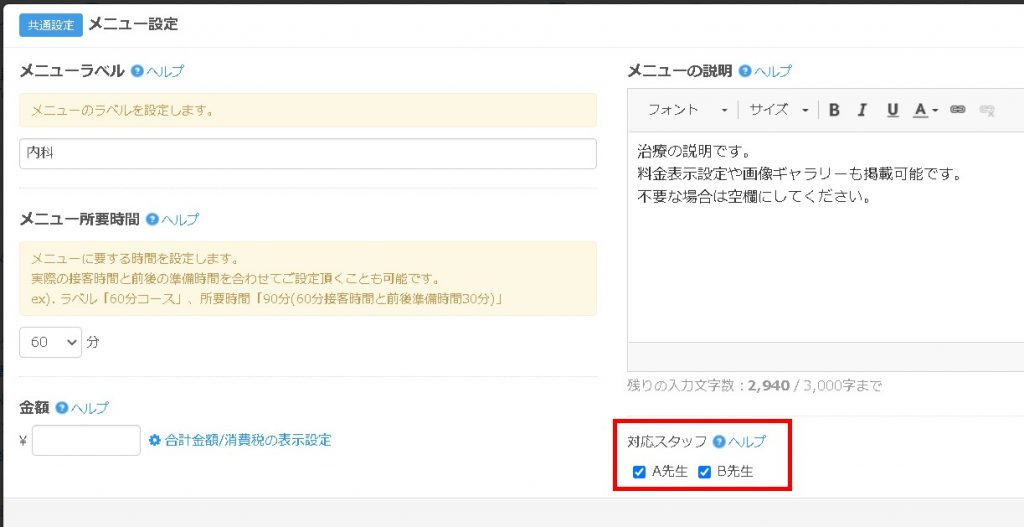This screenshot has width=1024, height=527.
Task: Apply italic formatting in the editor
Action: coord(863,110)
